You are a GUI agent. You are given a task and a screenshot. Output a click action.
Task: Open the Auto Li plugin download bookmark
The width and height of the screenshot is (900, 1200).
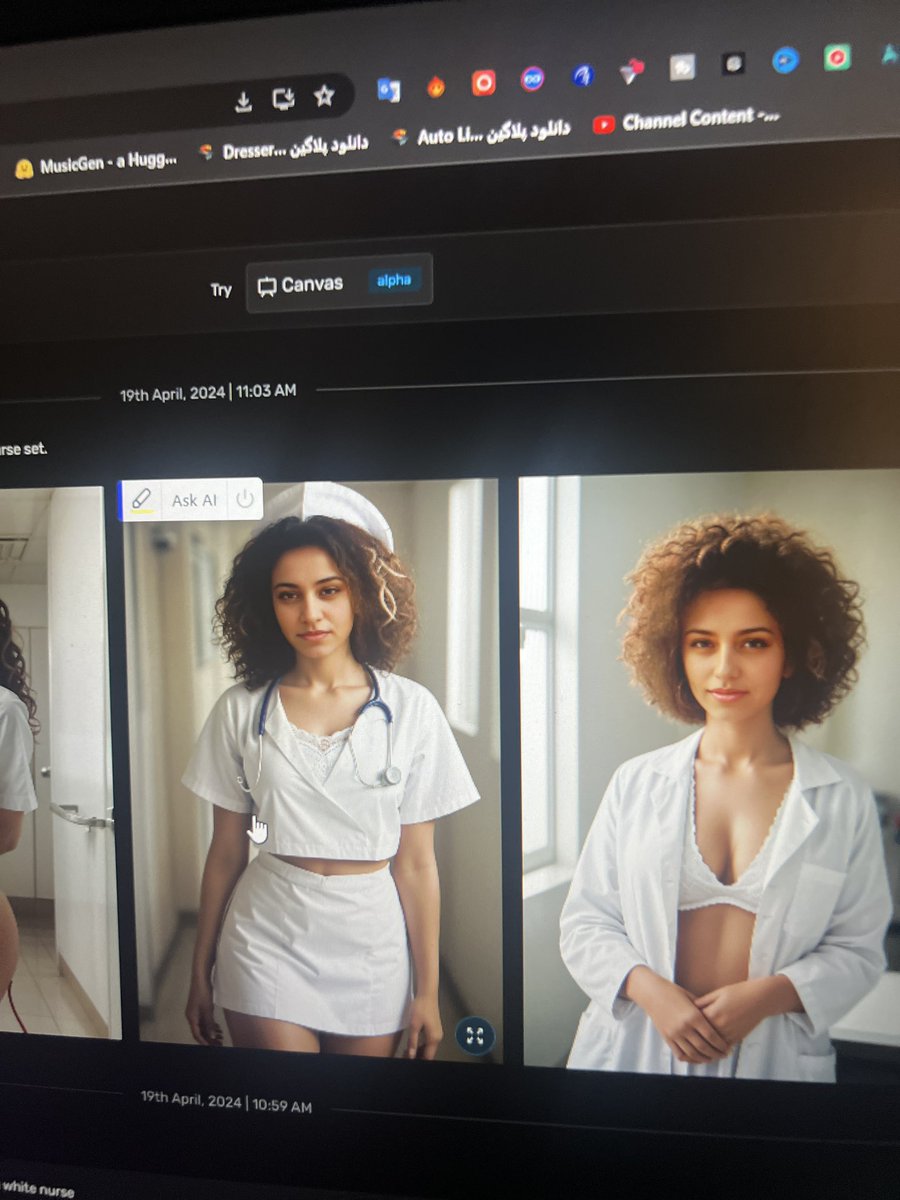[480, 132]
